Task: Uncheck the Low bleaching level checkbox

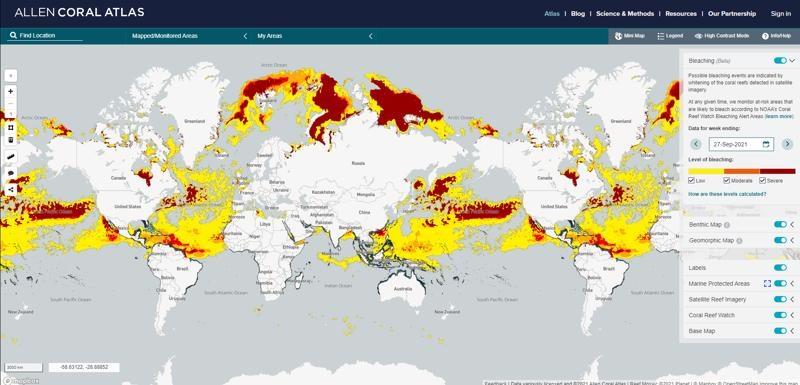Action: pyautogui.click(x=691, y=181)
